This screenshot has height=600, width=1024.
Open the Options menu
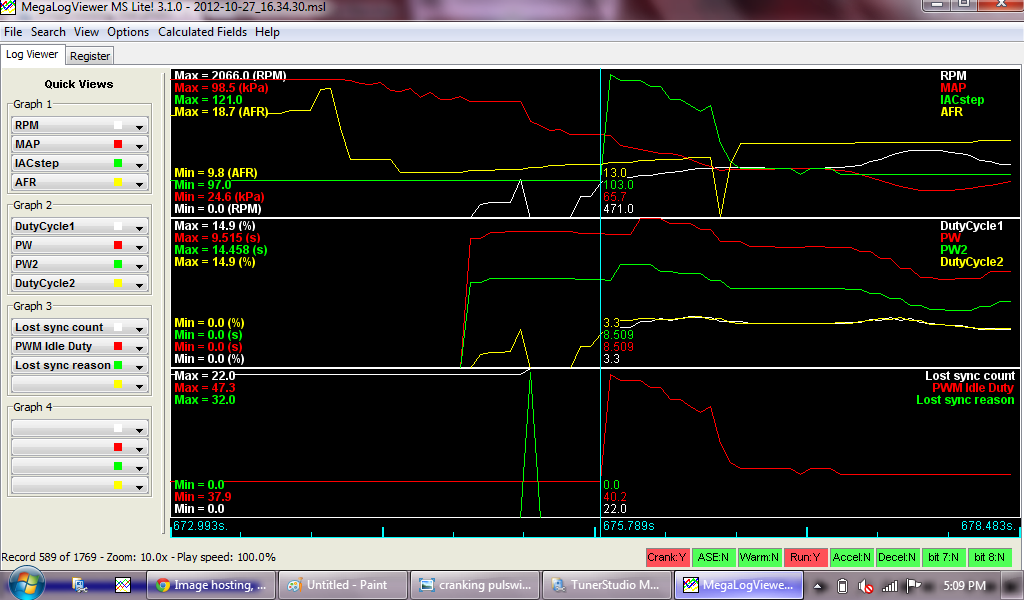point(128,32)
